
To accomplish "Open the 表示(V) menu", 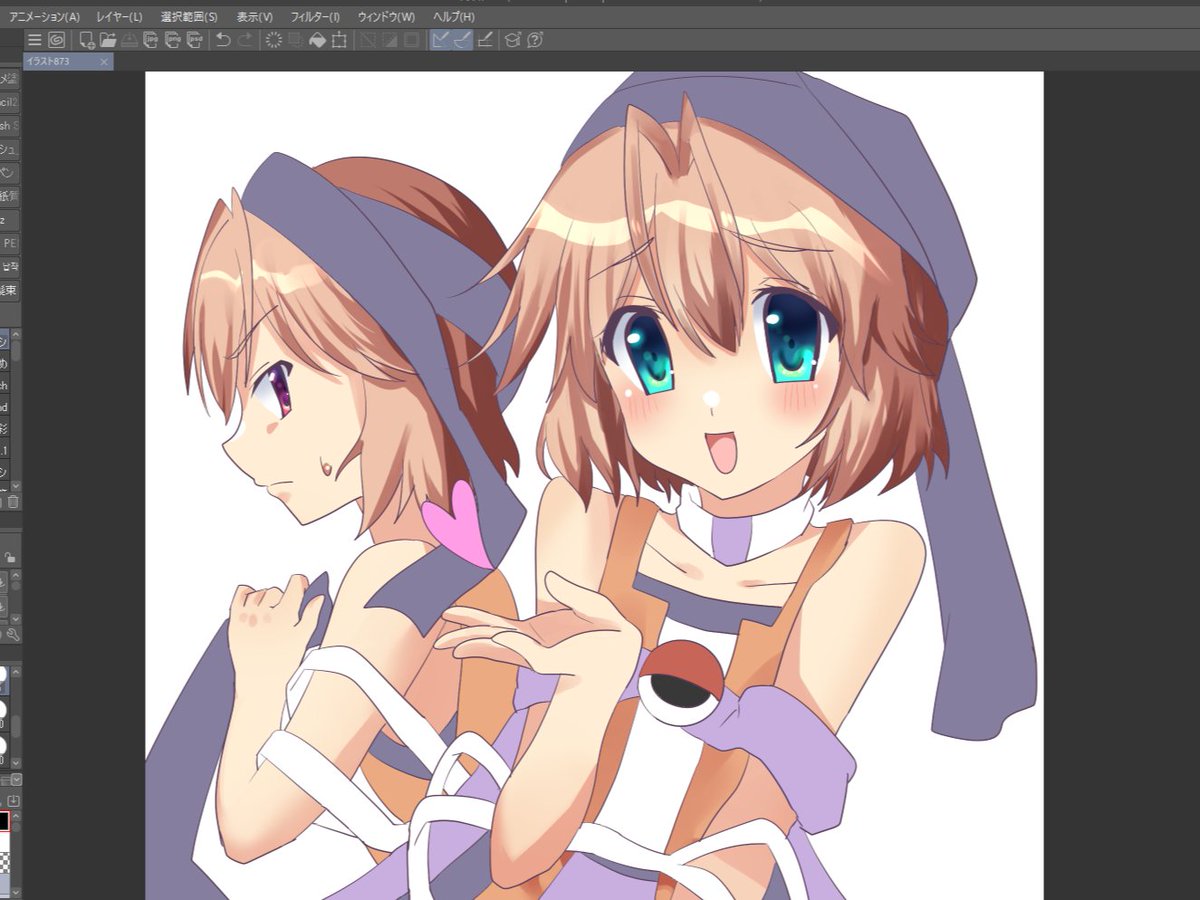I will (x=255, y=17).
